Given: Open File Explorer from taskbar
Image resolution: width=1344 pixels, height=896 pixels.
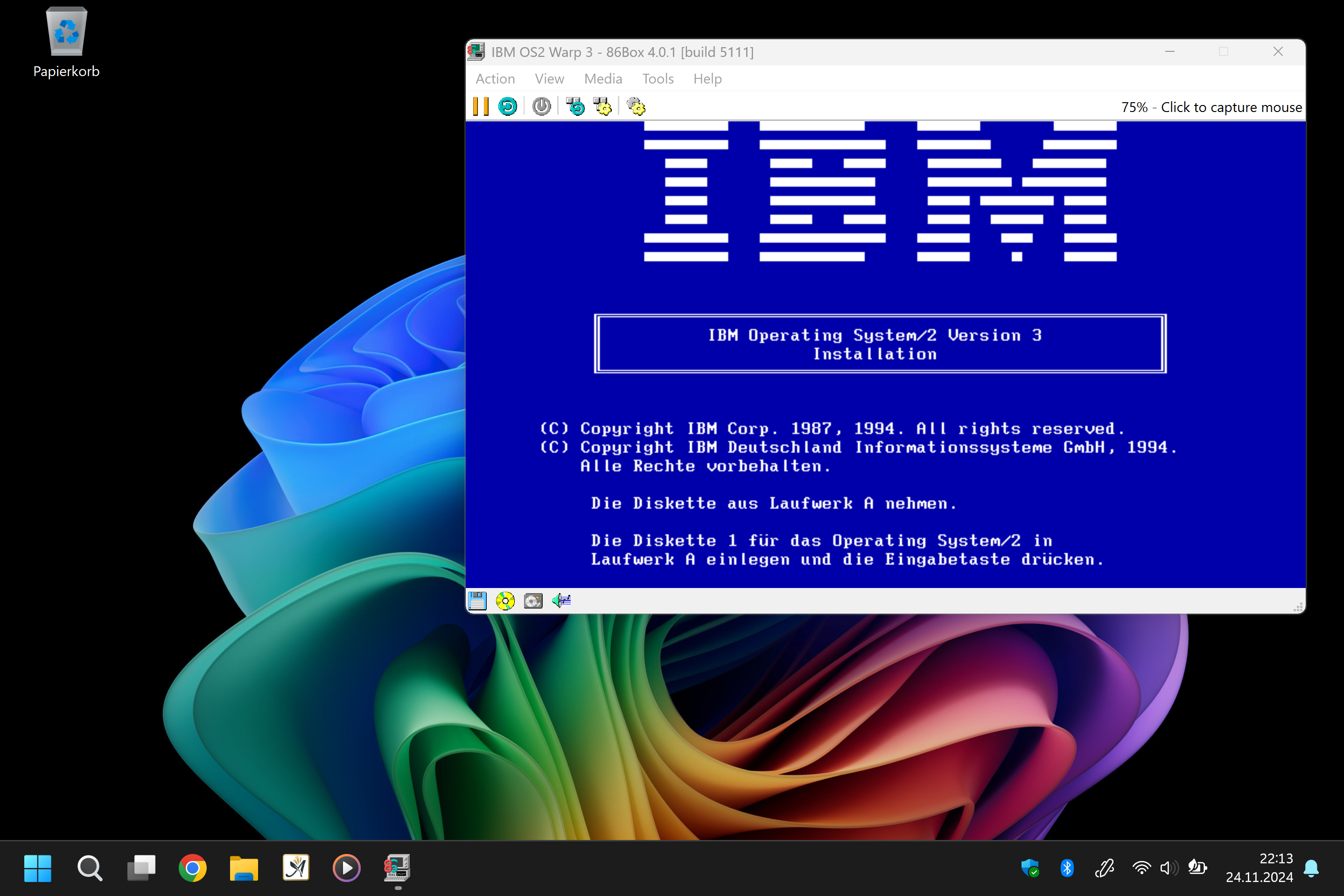Looking at the screenshot, I should [x=244, y=868].
